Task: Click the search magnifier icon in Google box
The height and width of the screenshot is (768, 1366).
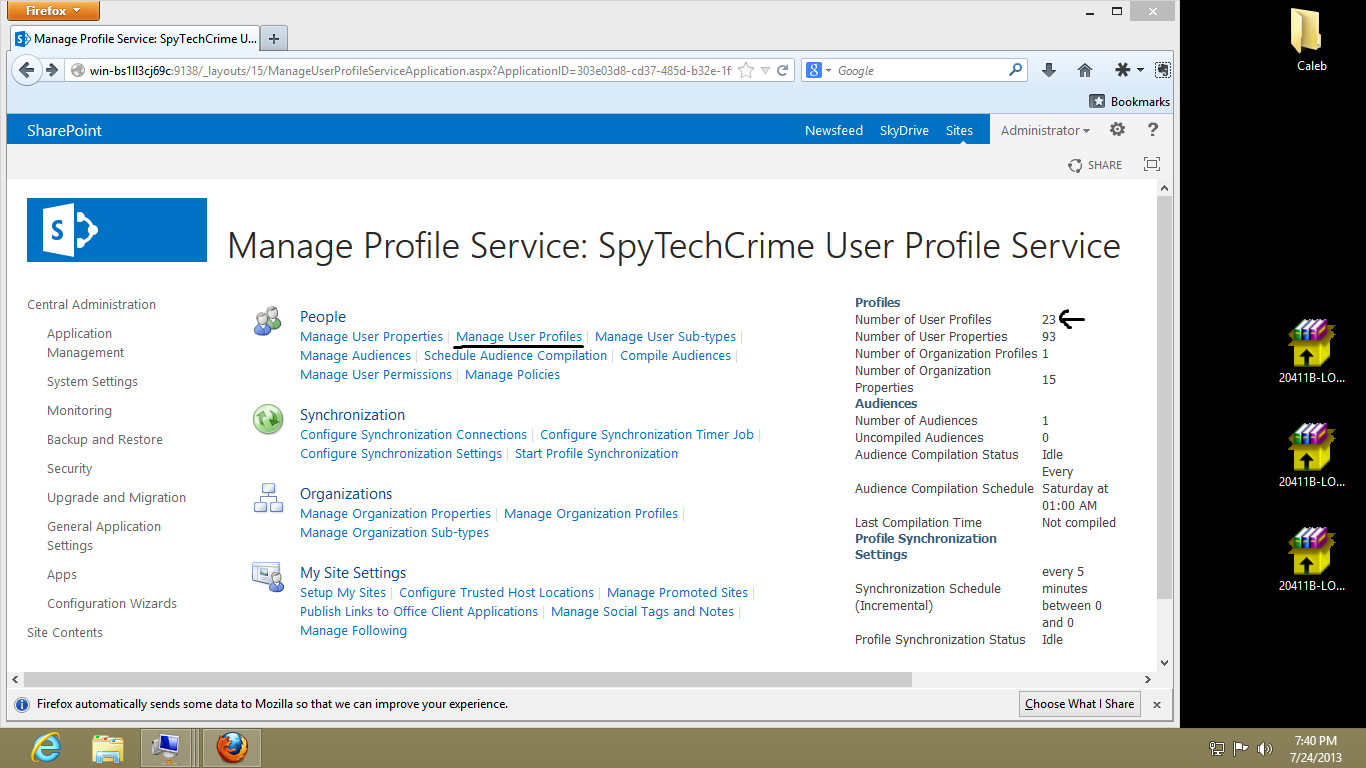Action: click(x=1015, y=70)
